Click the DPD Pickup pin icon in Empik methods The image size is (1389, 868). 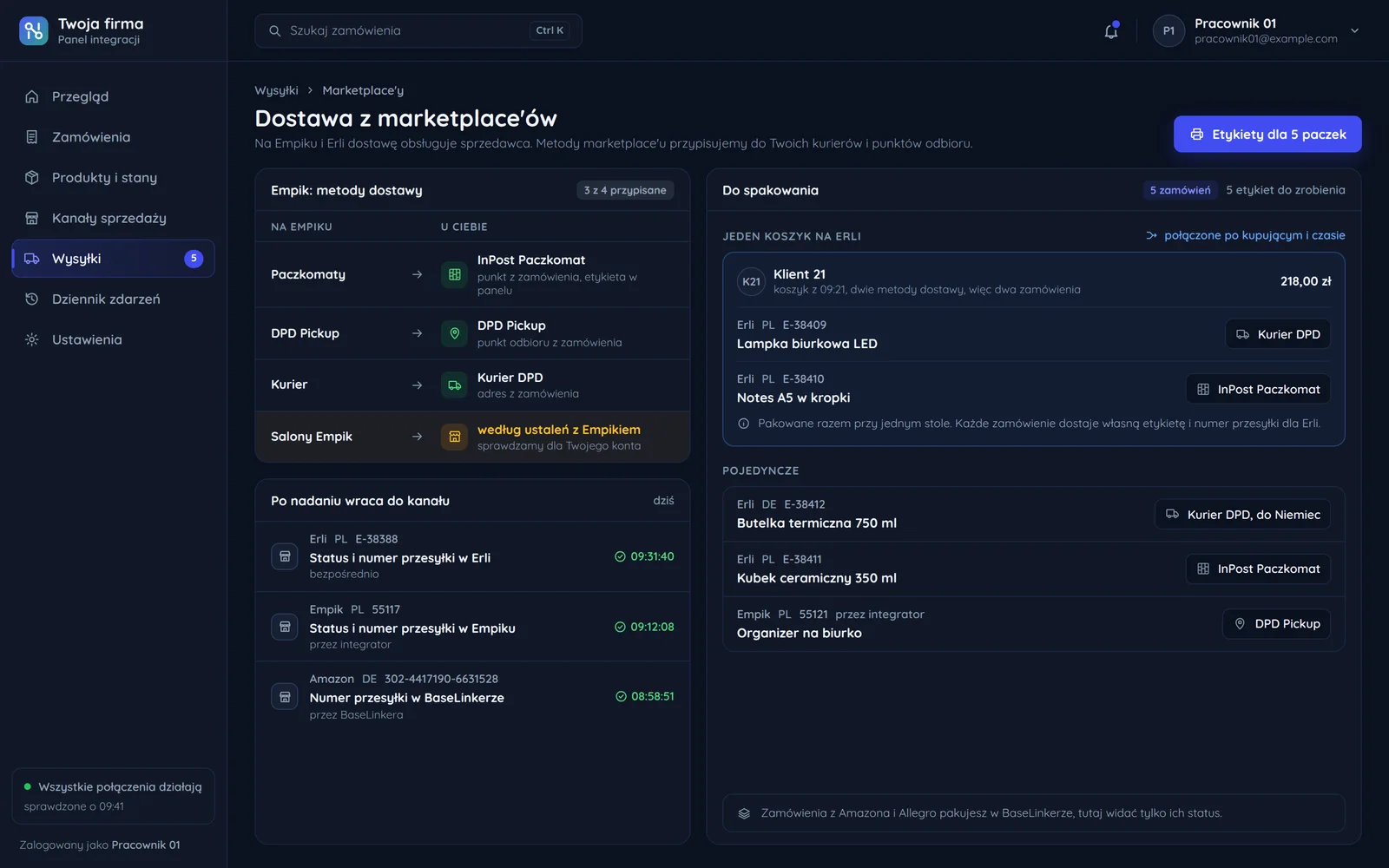(x=454, y=333)
